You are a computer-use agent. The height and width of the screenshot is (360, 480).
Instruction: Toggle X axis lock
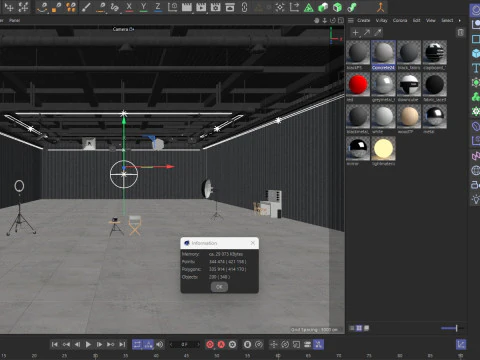point(129,7)
